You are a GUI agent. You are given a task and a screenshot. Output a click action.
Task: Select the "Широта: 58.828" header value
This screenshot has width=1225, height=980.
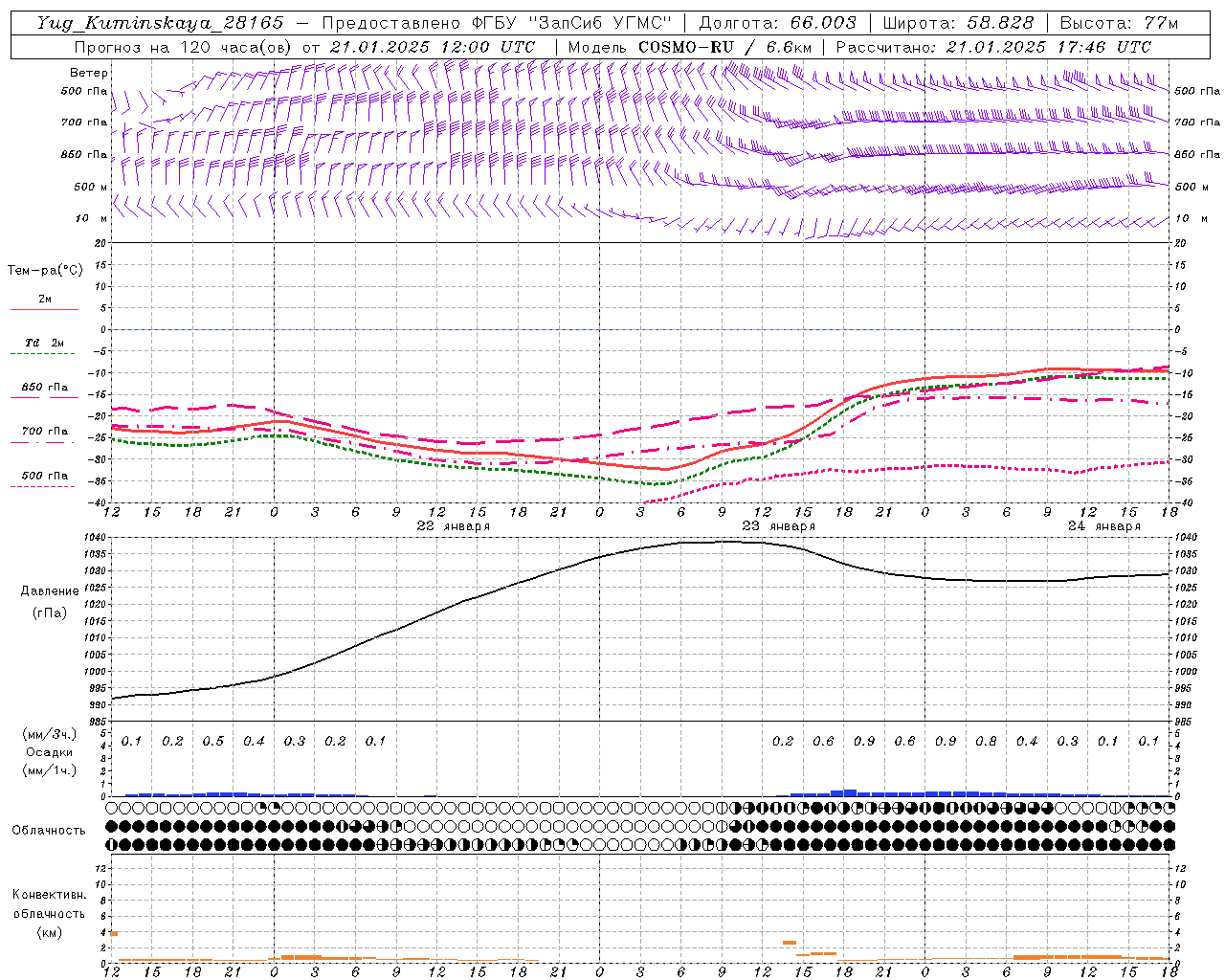click(x=959, y=22)
